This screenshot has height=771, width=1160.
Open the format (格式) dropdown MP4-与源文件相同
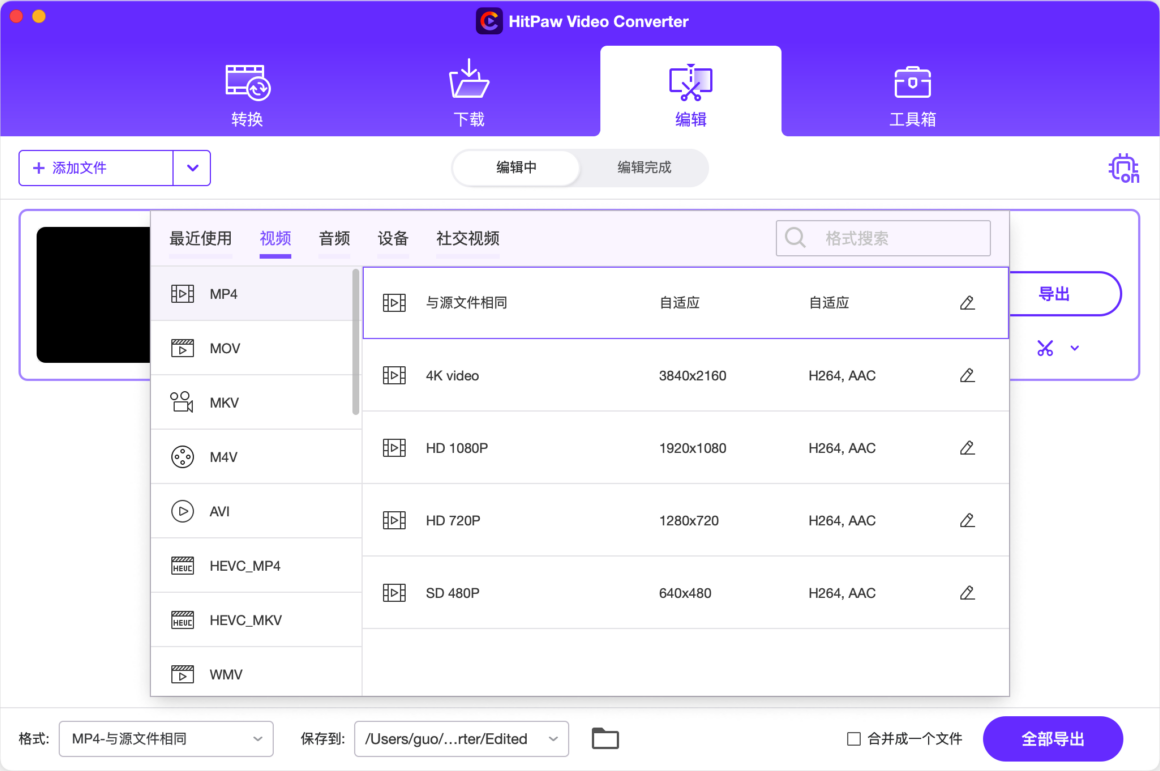pos(166,738)
